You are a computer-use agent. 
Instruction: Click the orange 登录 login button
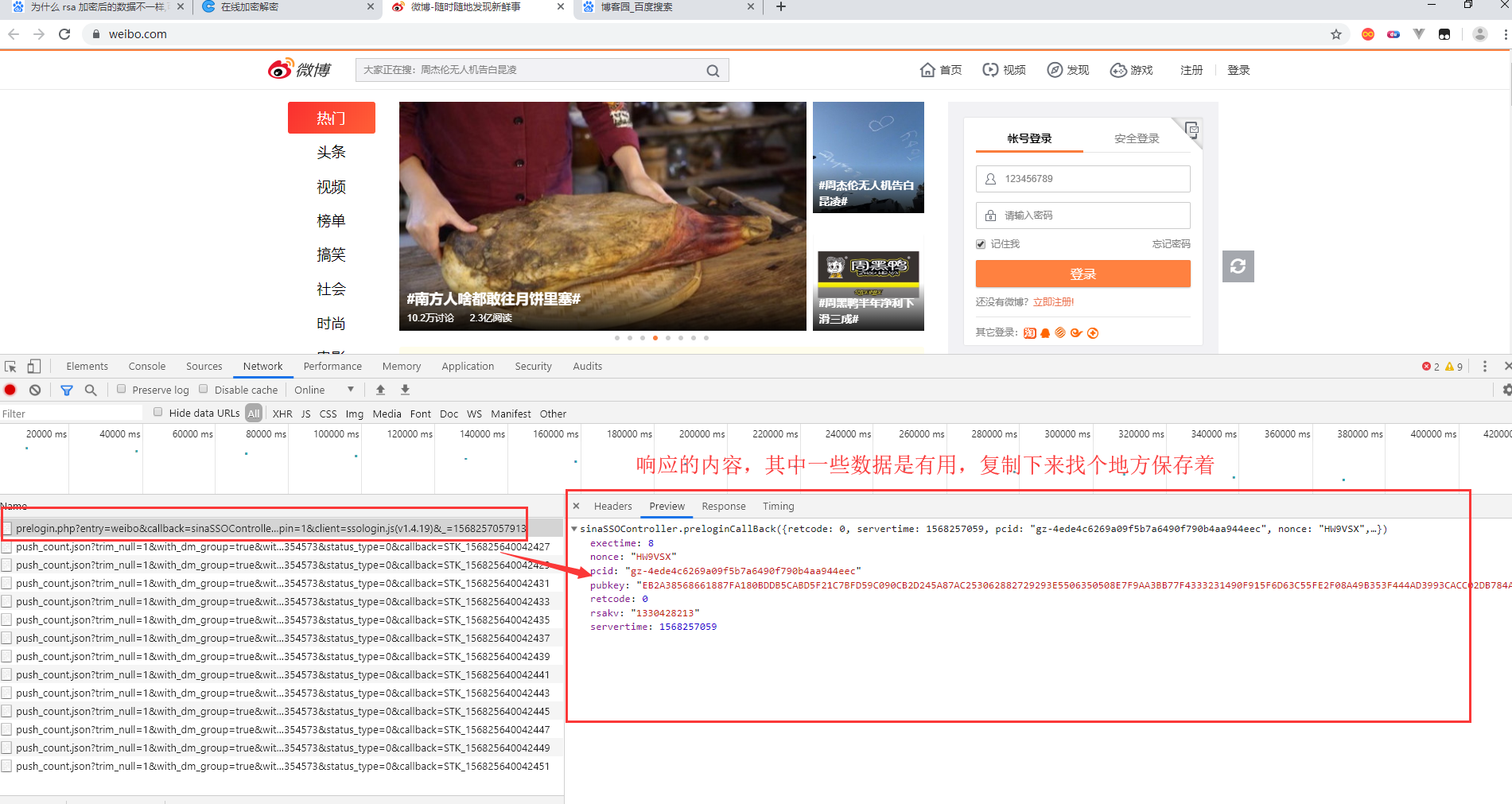click(x=1082, y=274)
